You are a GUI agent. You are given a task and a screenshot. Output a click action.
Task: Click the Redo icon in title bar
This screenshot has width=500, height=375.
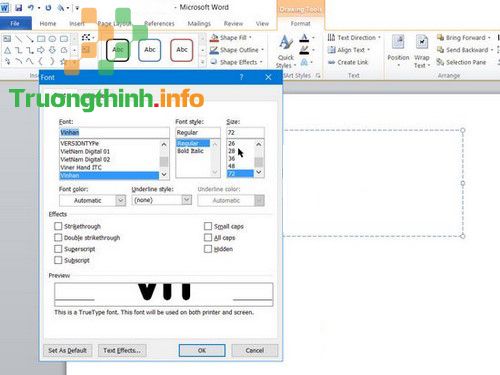pyautogui.click(x=48, y=7)
